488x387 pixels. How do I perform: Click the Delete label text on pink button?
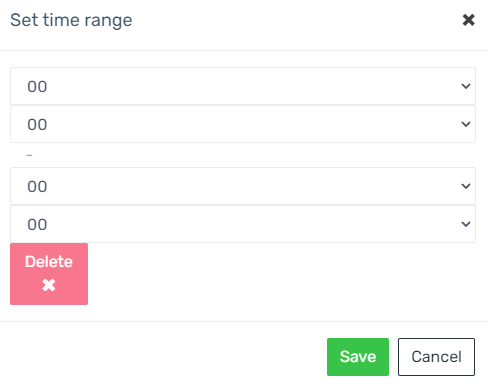click(x=49, y=262)
